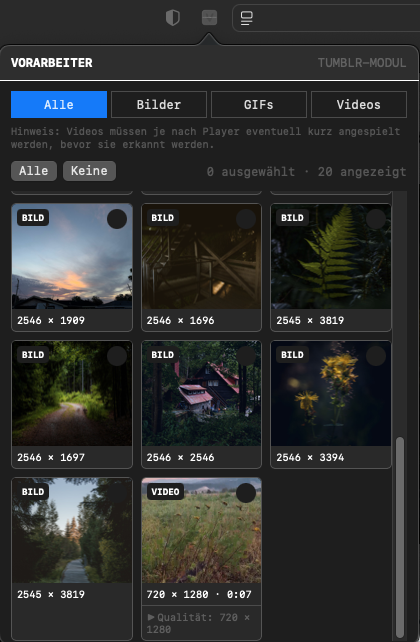Deselect everything with Keine button
This screenshot has width=420, height=642.
89,171
